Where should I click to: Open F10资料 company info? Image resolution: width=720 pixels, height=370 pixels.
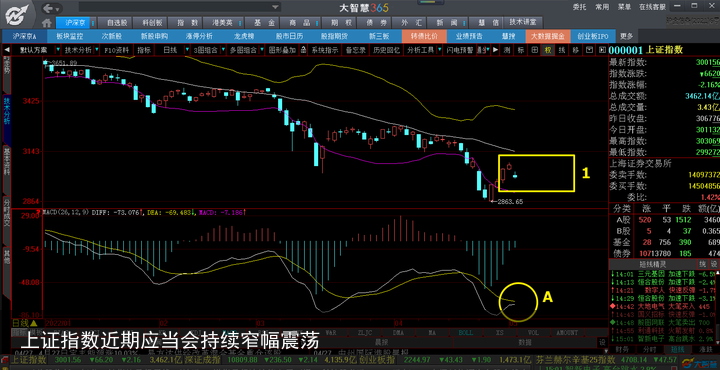[x=116, y=50]
